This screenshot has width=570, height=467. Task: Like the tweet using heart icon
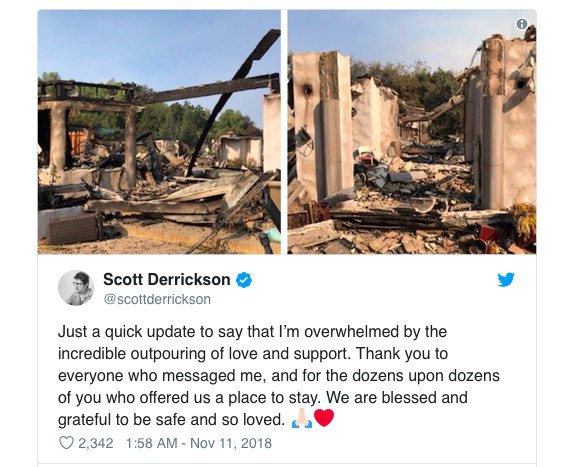coord(66,443)
